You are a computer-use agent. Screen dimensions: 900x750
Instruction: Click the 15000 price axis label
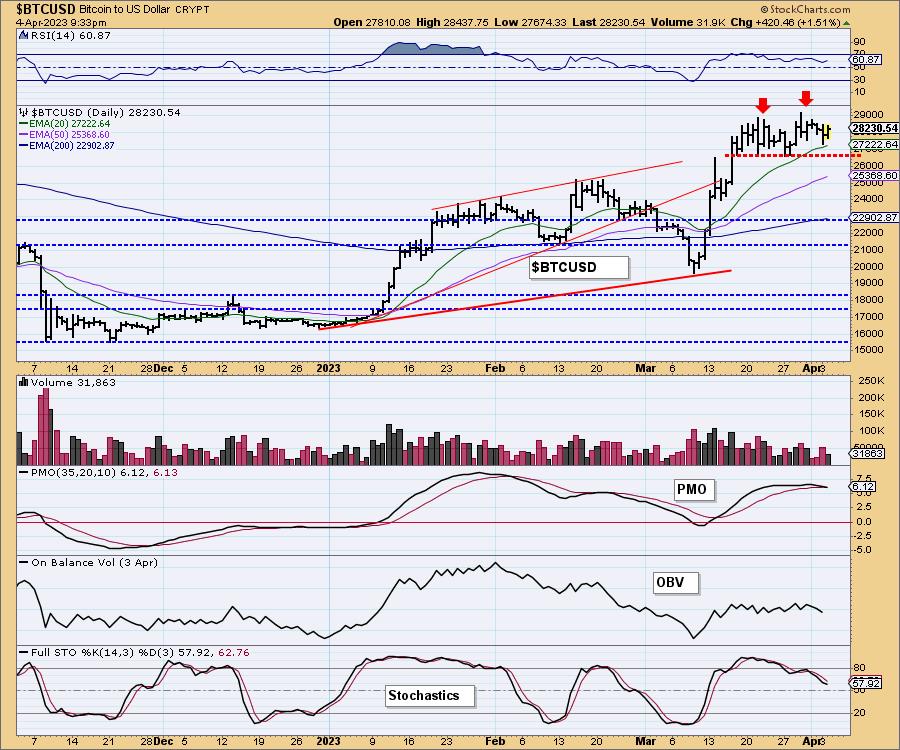(870, 349)
